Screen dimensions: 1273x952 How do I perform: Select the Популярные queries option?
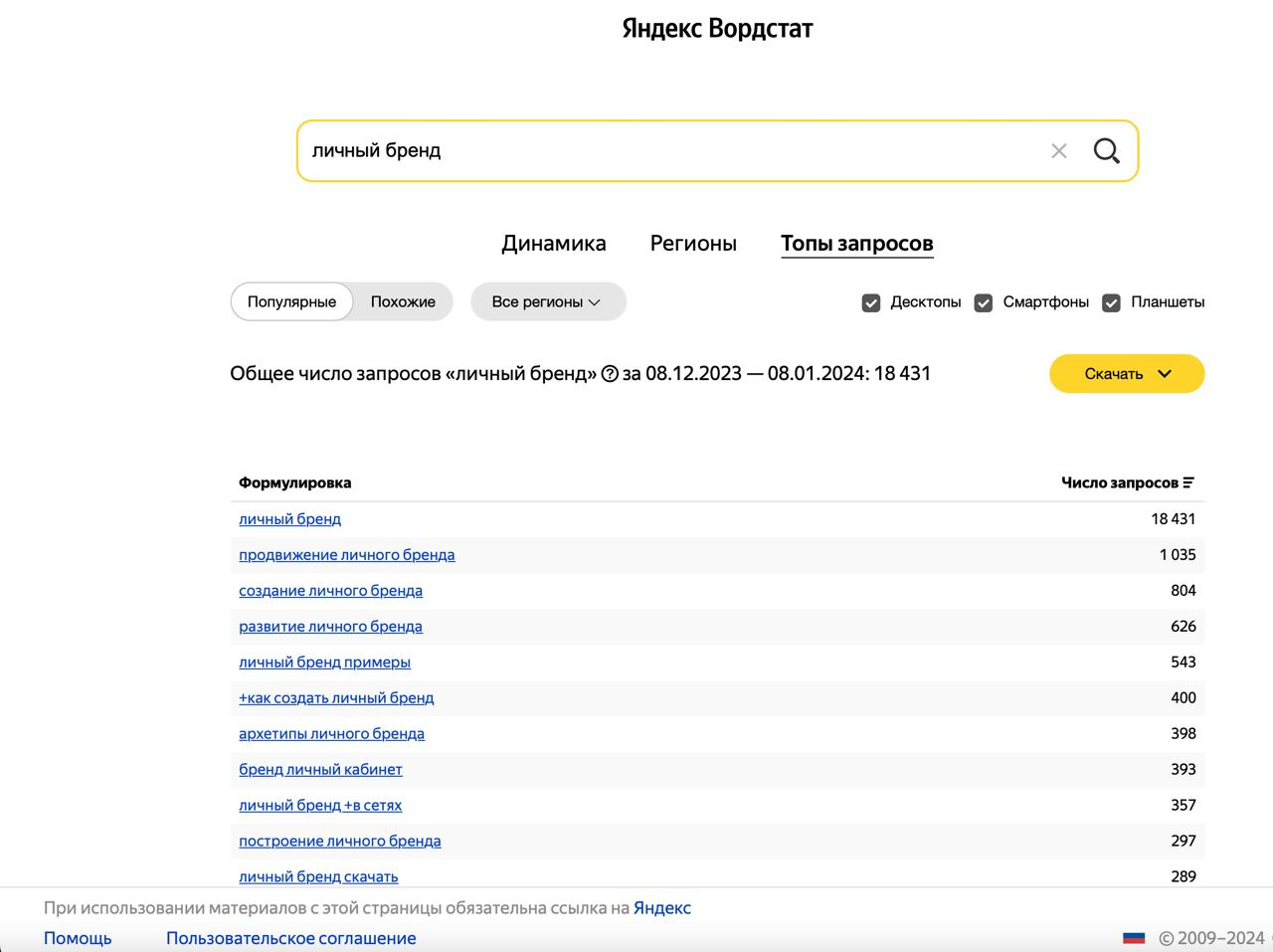coord(291,302)
